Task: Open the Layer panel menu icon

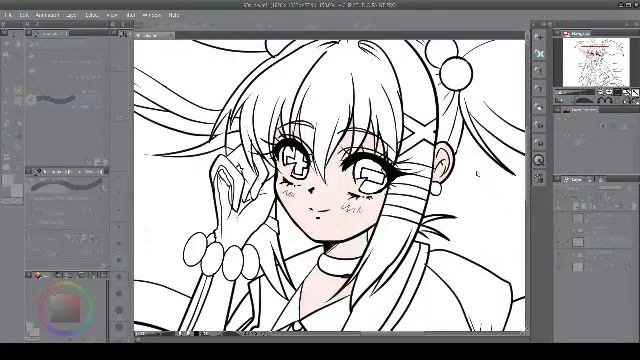Action: [x=557, y=180]
